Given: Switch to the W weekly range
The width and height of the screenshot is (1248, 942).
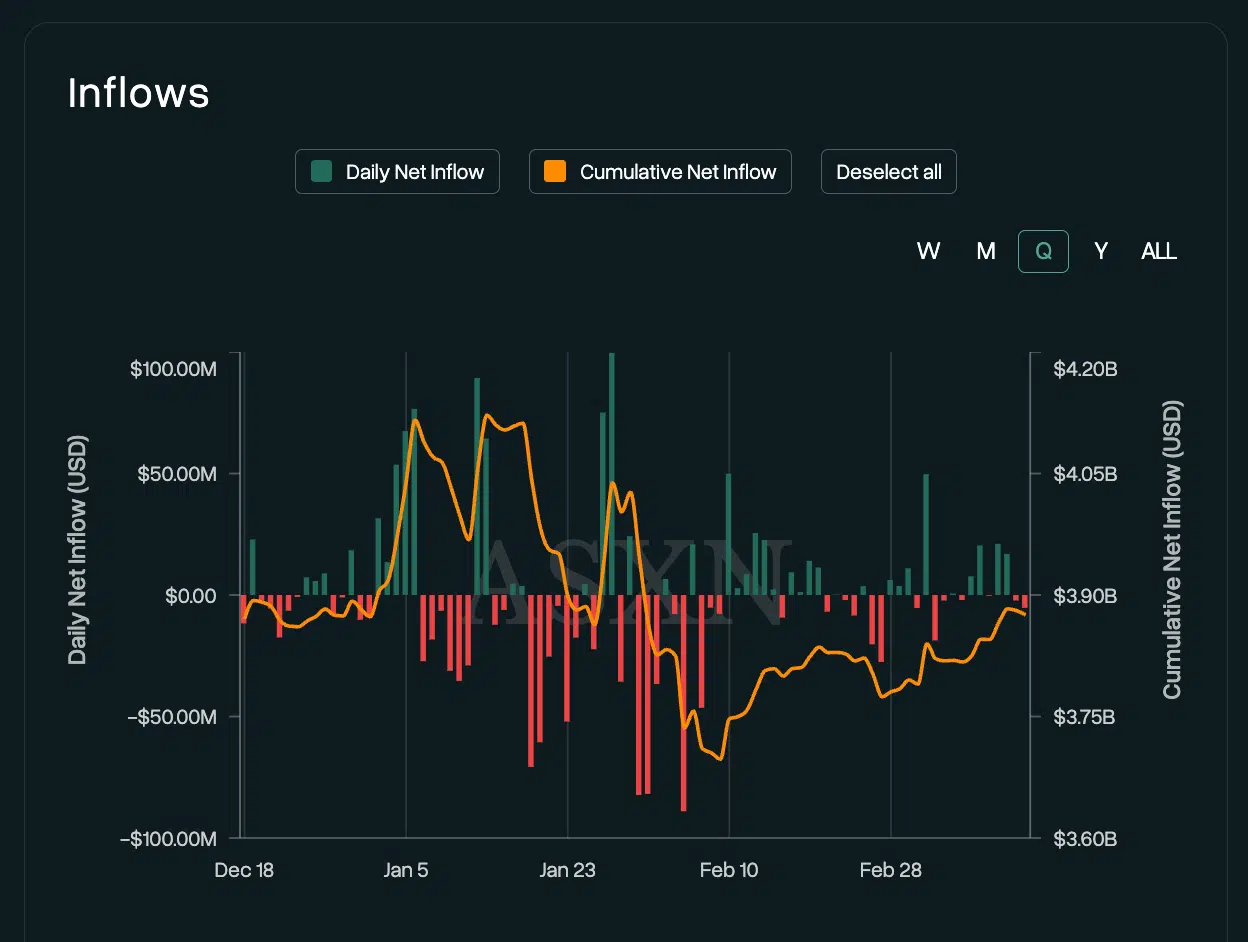Looking at the screenshot, I should (x=928, y=251).
